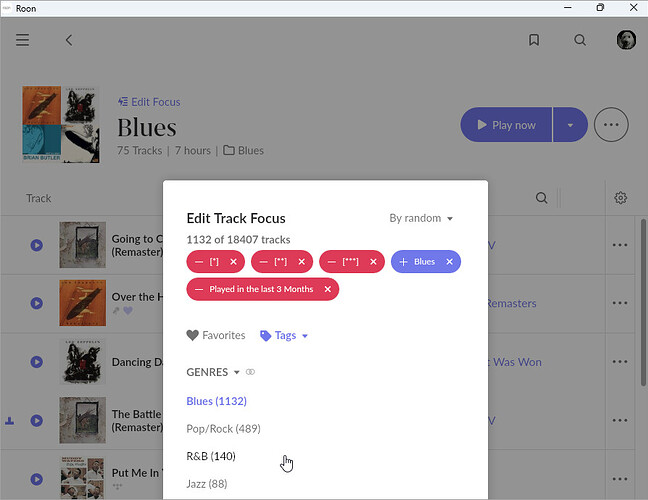Open search in top bar
The image size is (648, 500).
tap(580, 40)
